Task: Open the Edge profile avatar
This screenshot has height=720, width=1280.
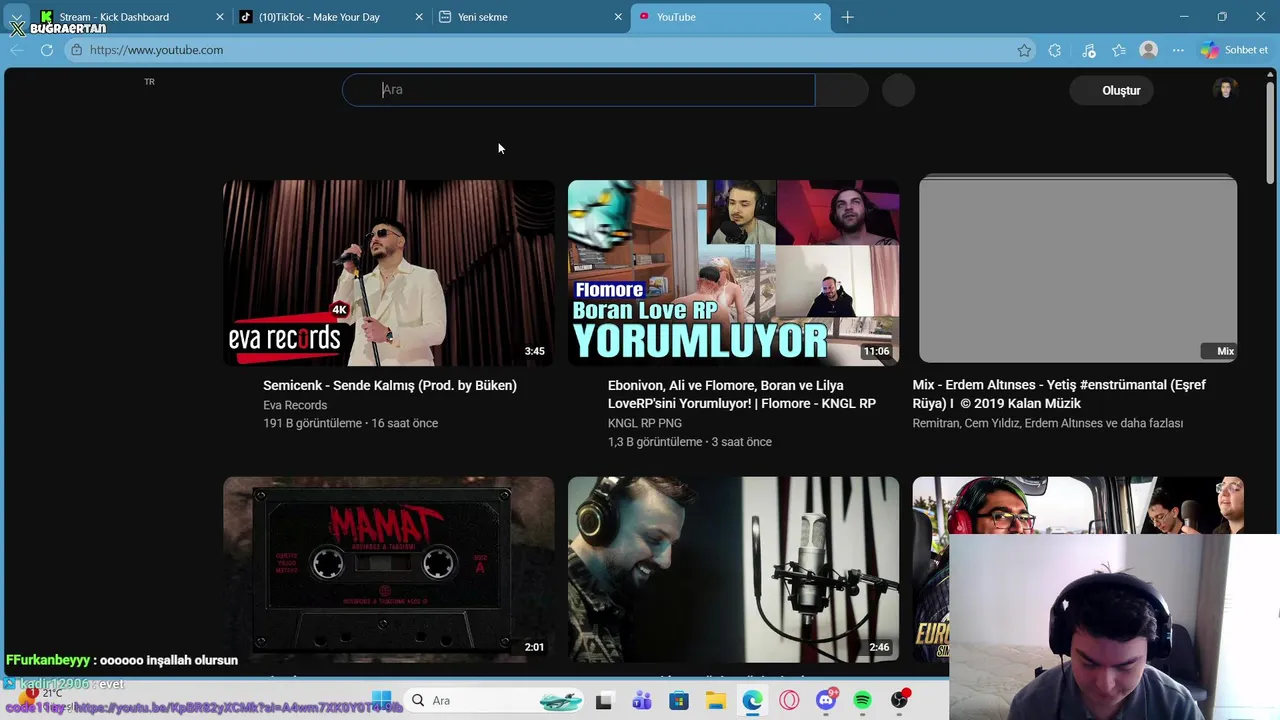Action: [x=1149, y=50]
